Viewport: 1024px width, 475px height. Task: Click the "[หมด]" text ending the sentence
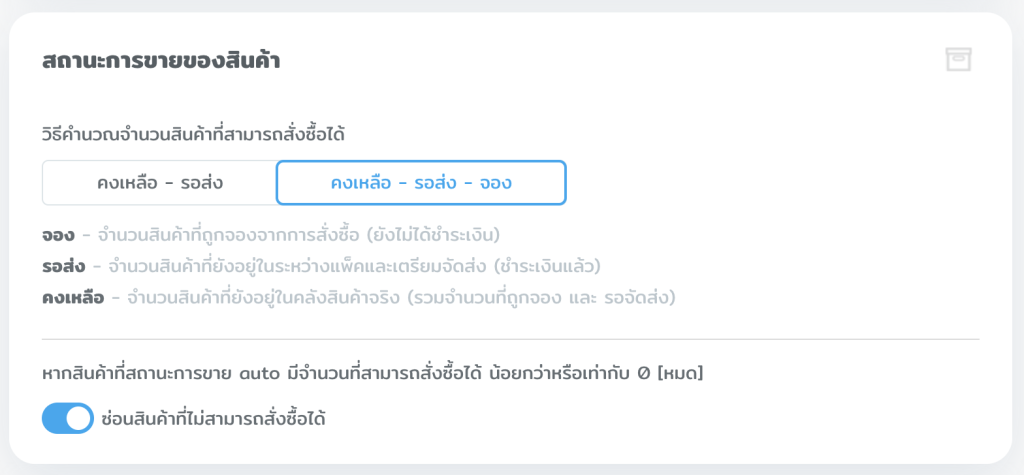point(681,374)
